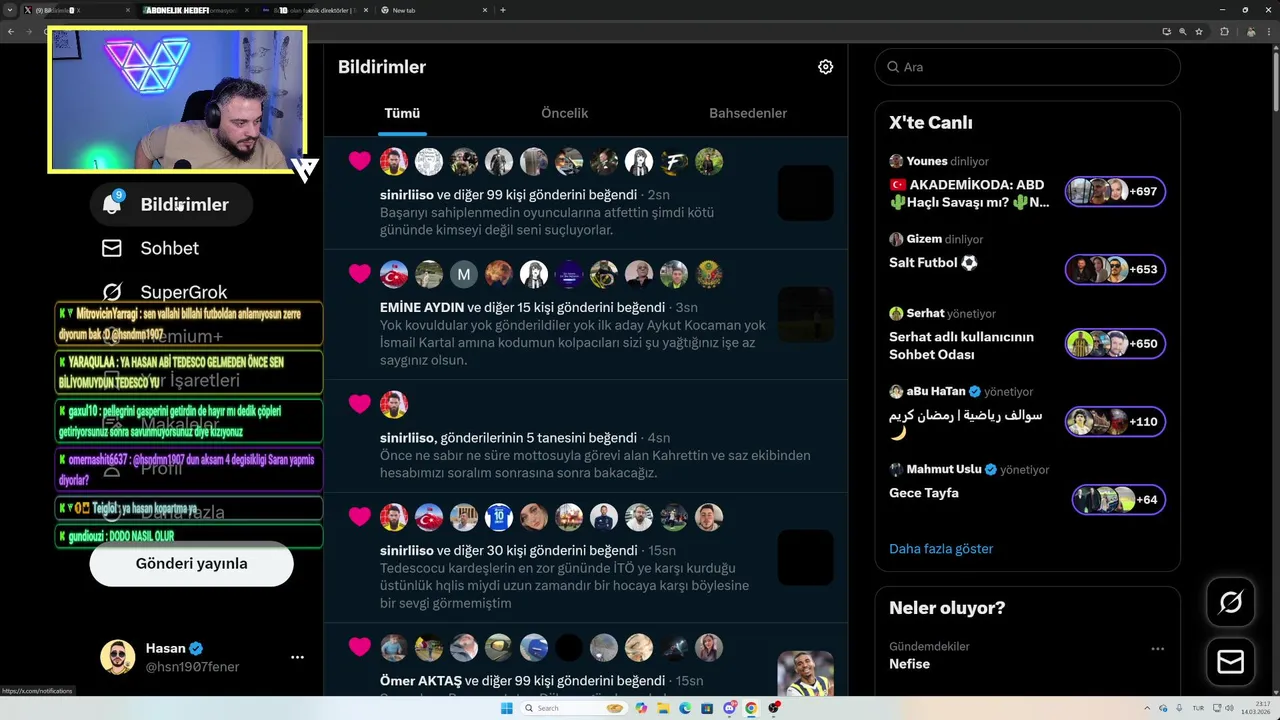This screenshot has height=720, width=1280.
Task: Click +697 listeners badge
Action: tap(1115, 191)
